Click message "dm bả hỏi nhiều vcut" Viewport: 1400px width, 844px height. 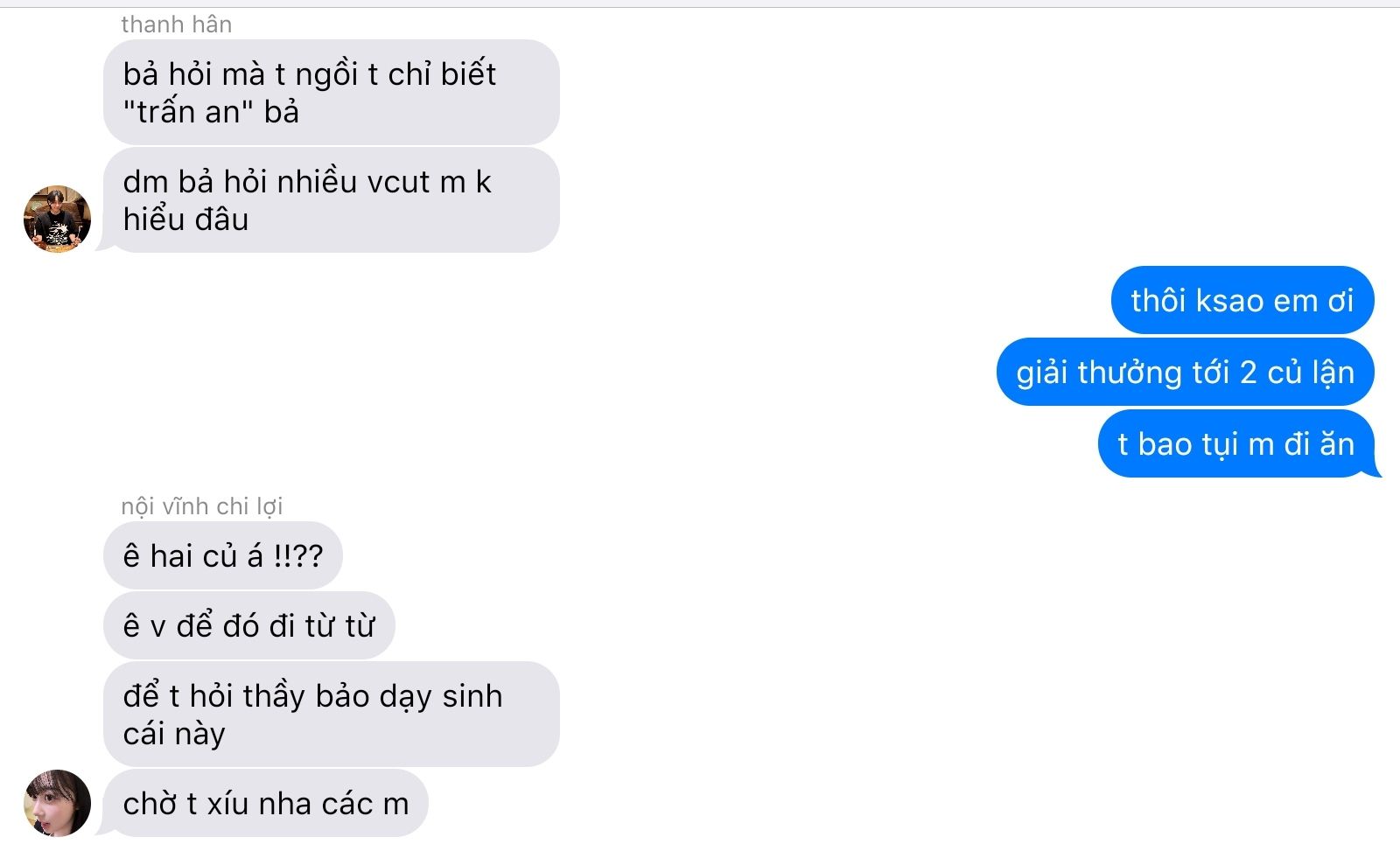click(332, 200)
